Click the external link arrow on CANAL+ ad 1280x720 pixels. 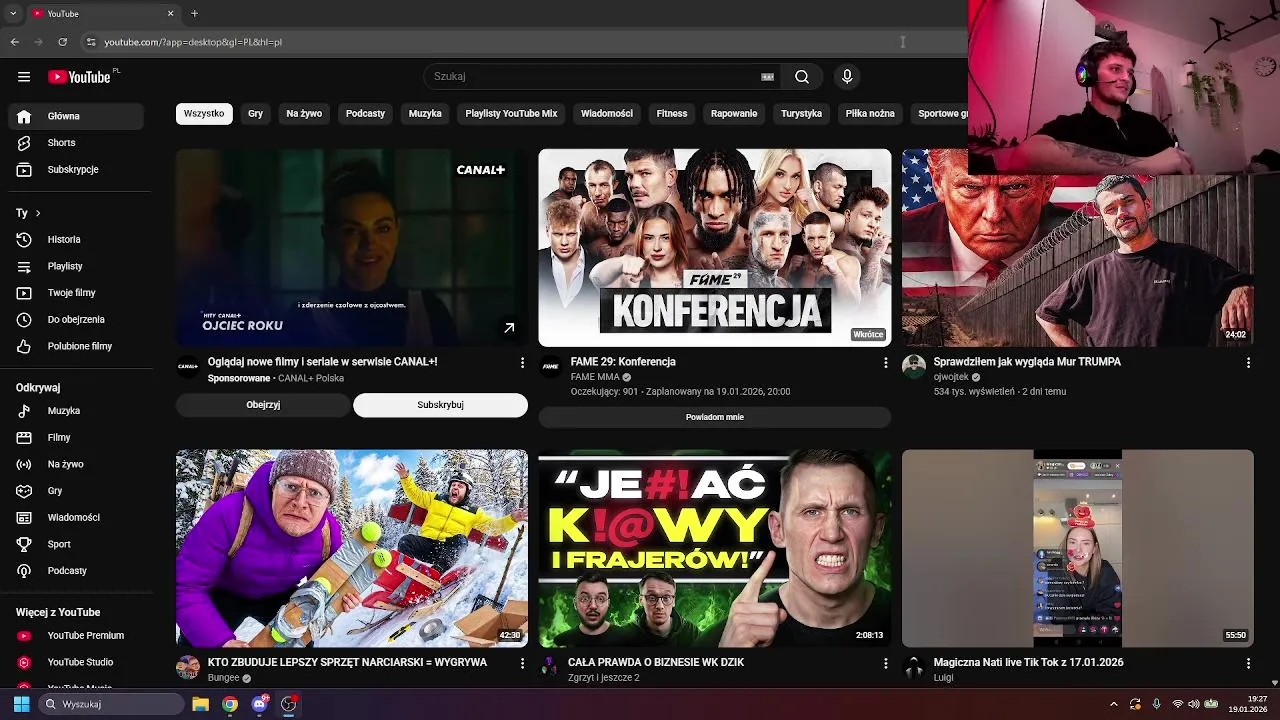(509, 328)
